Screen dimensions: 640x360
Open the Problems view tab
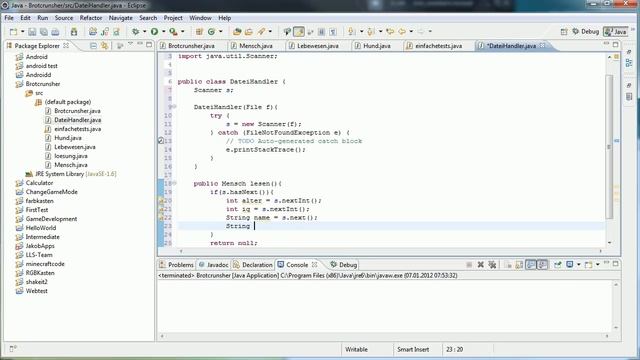(x=176, y=265)
